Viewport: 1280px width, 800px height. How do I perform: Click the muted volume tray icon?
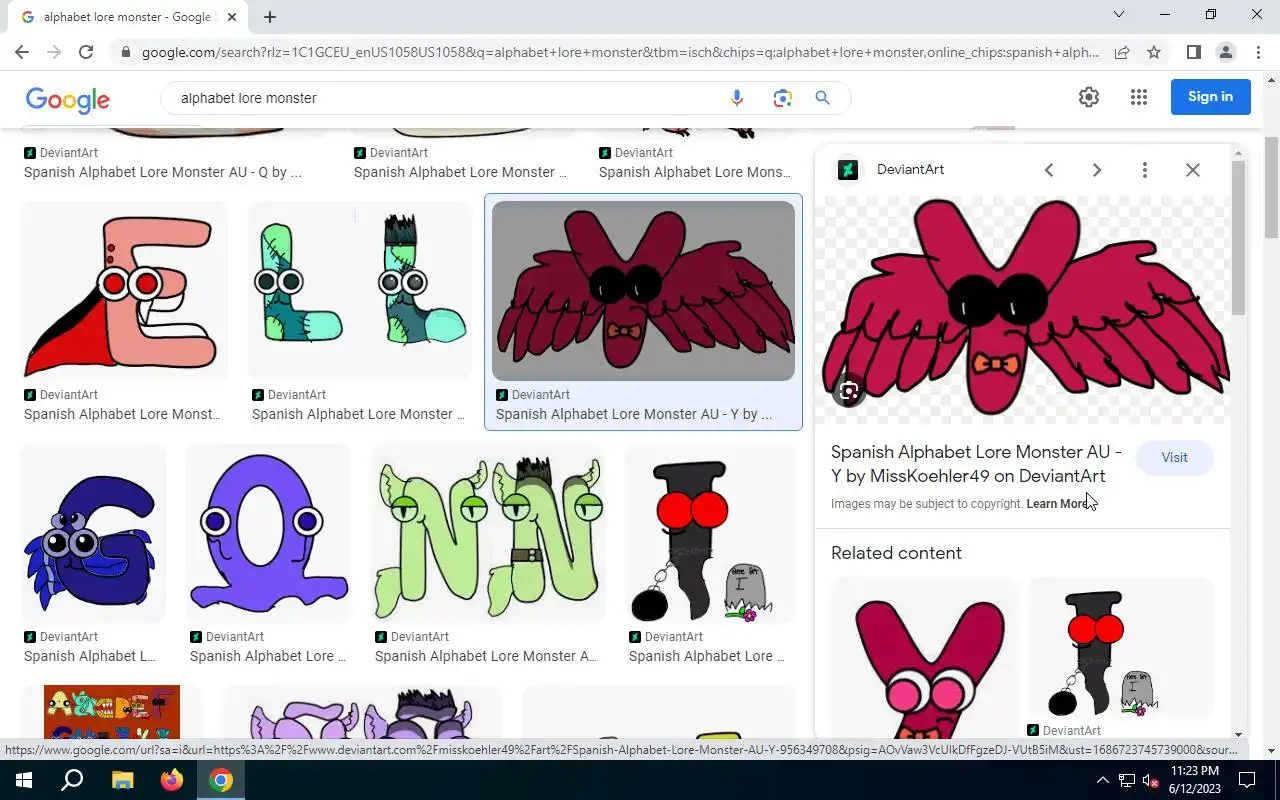[x=1150, y=780]
